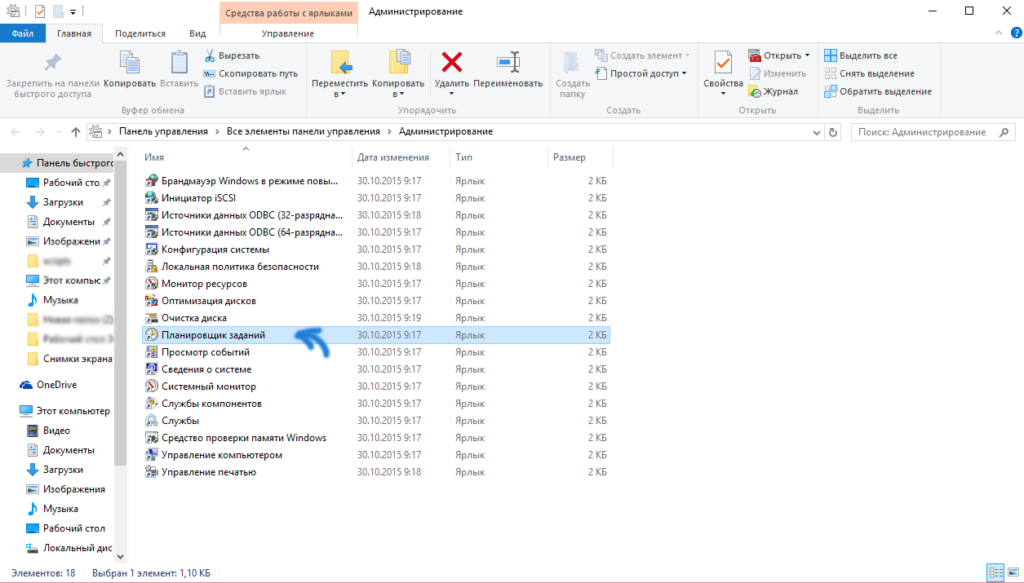1024x583 pixels.
Task: Open Quick Access Toolbar customize dropdown
Action: coord(73,12)
